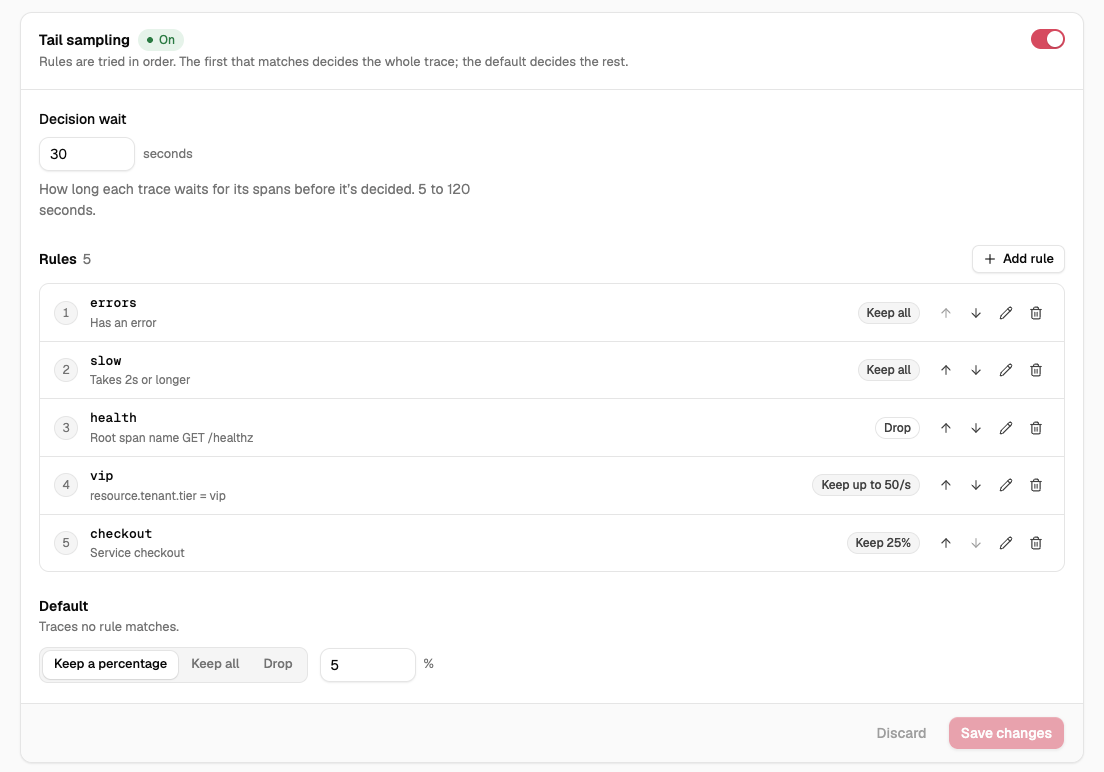The image size is (1104, 772).
Task: Edit the errors rule
Action: click(x=1006, y=313)
